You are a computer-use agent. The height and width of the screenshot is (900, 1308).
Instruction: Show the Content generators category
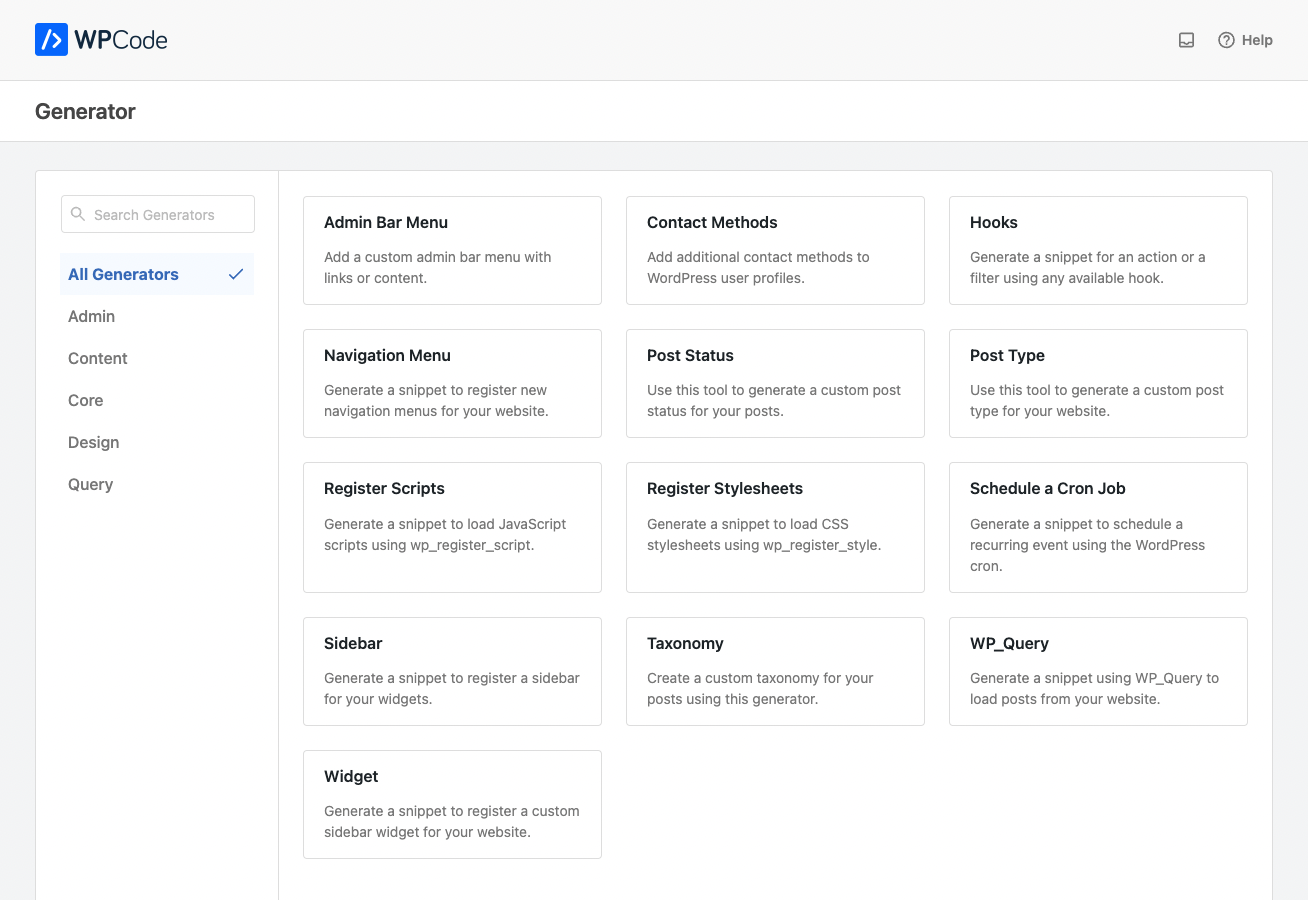pos(97,358)
